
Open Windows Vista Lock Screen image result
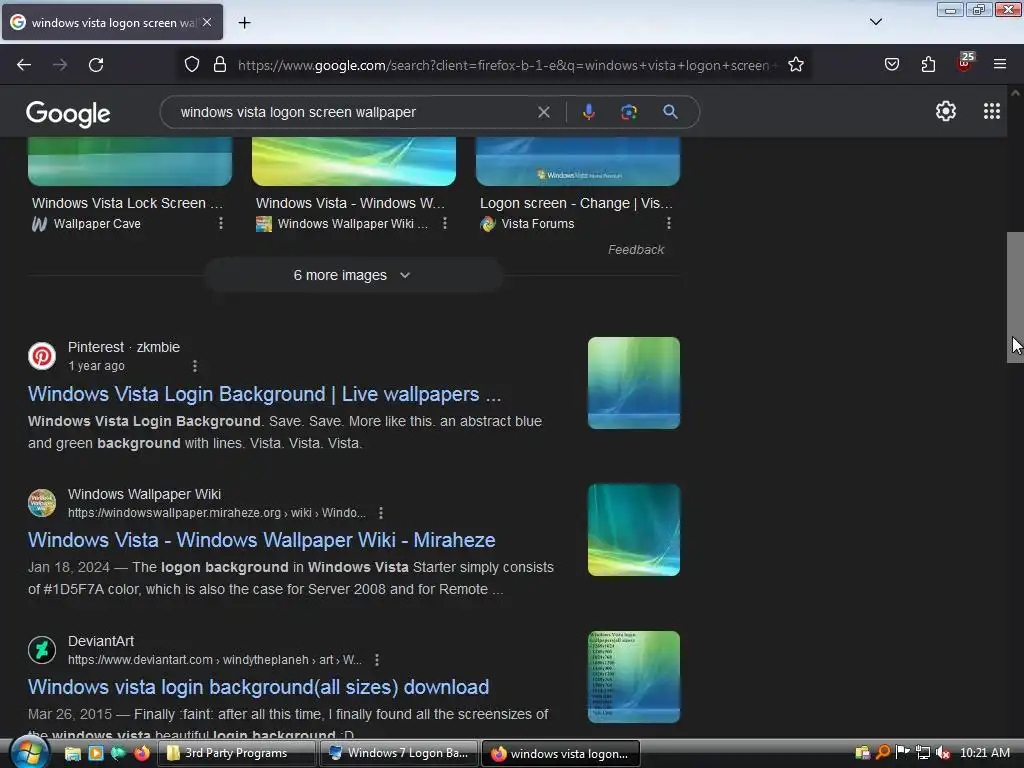130,161
